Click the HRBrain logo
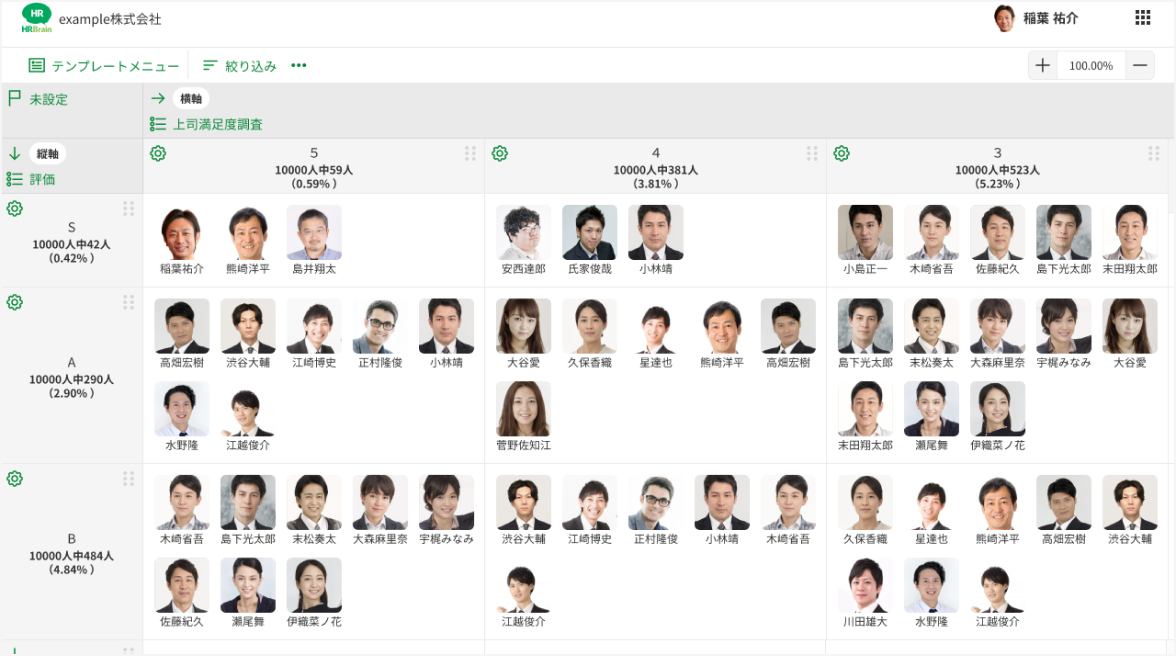Viewport: 1176px width, 656px height. pos(36,18)
